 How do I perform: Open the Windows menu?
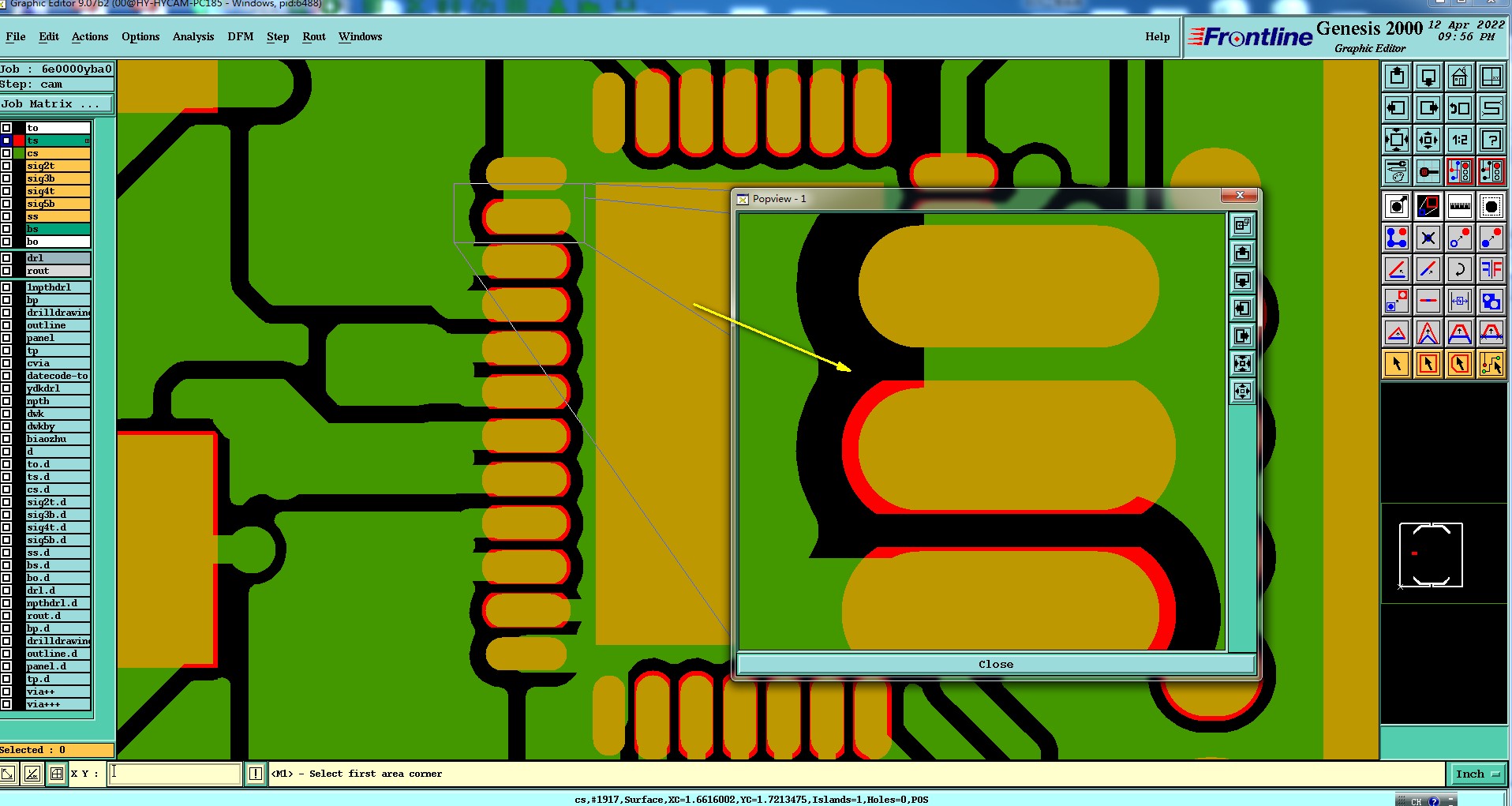(360, 36)
